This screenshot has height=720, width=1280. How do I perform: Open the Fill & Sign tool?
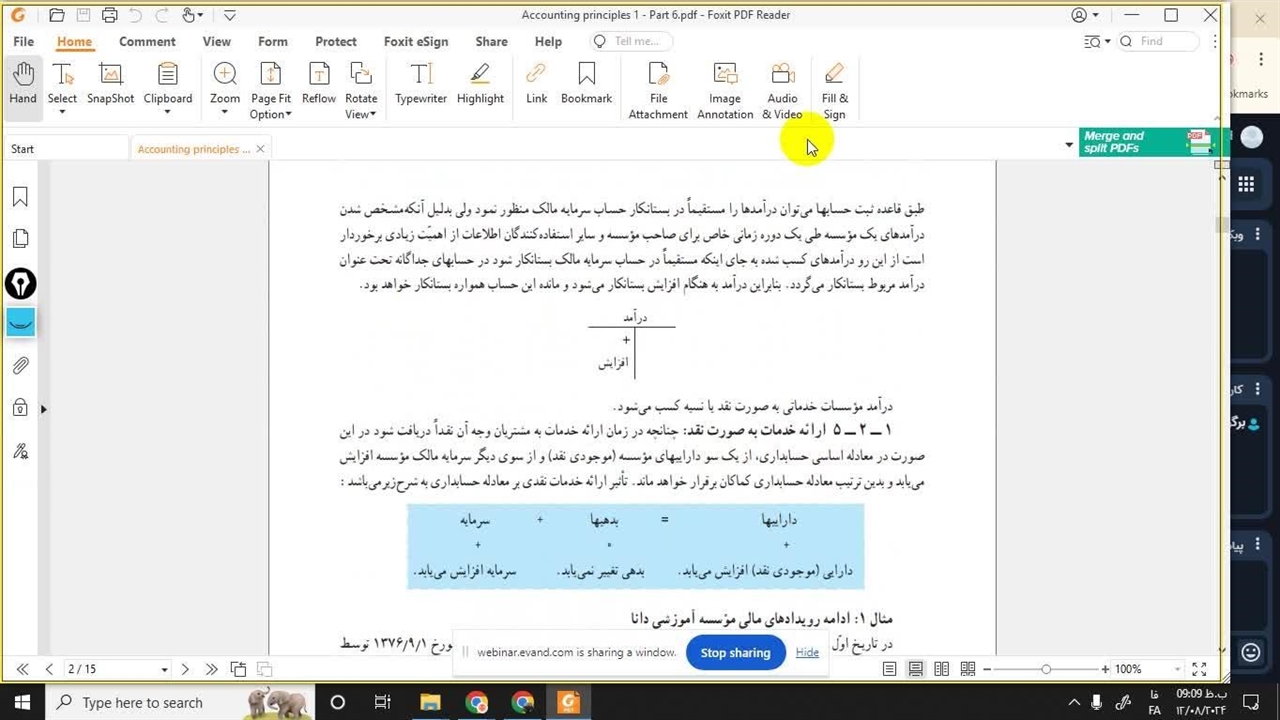834,90
